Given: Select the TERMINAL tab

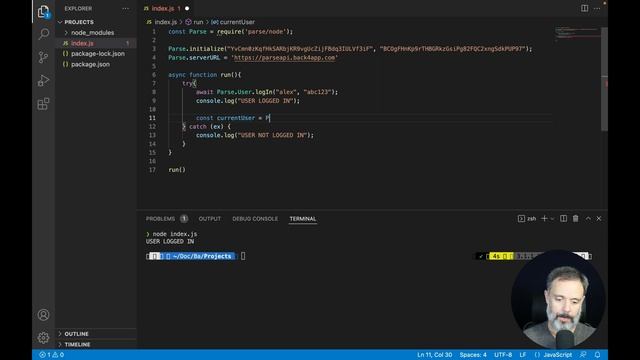Looking at the screenshot, I should click(x=303, y=219).
